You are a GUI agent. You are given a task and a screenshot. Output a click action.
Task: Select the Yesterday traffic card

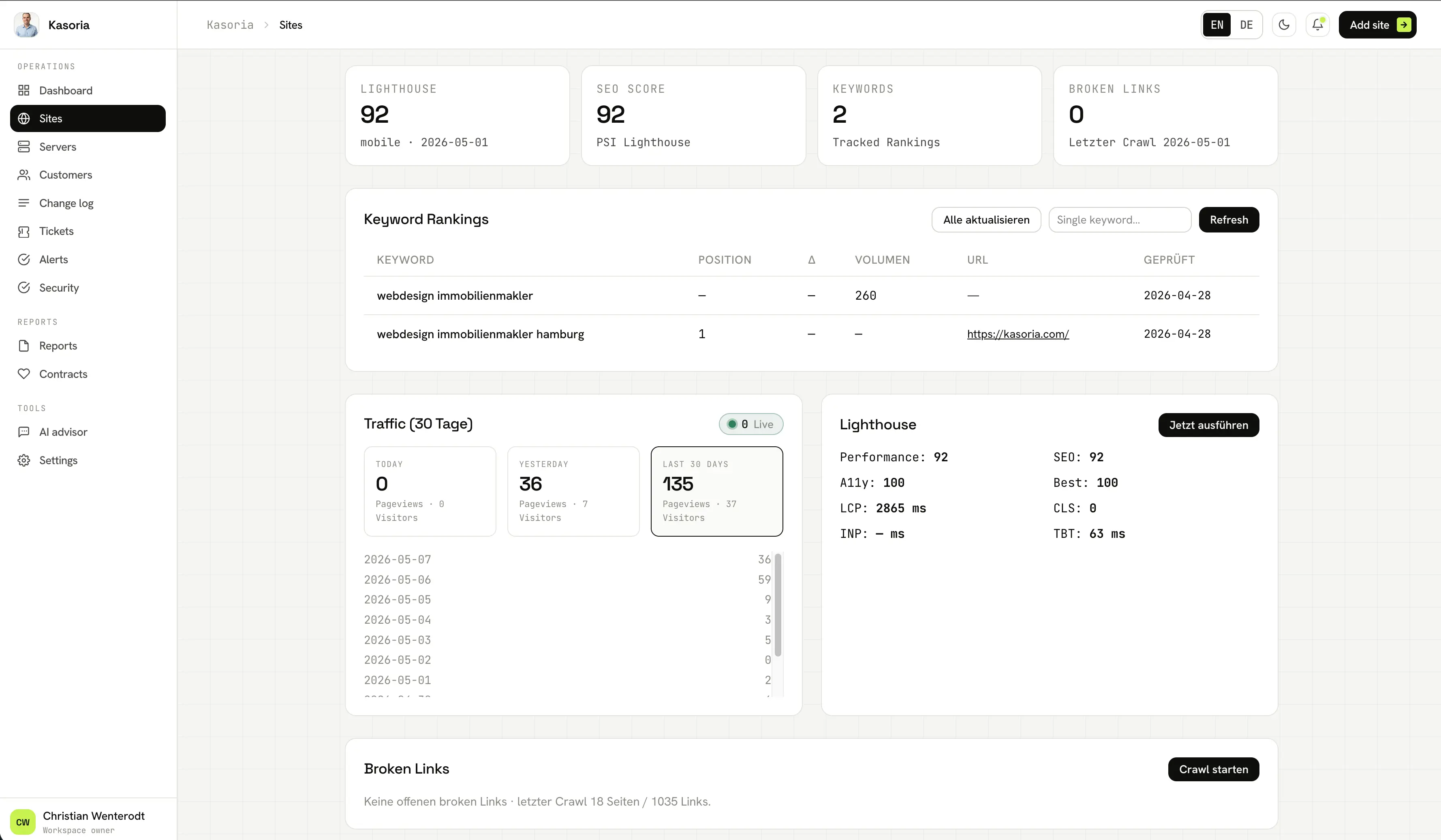tap(573, 491)
